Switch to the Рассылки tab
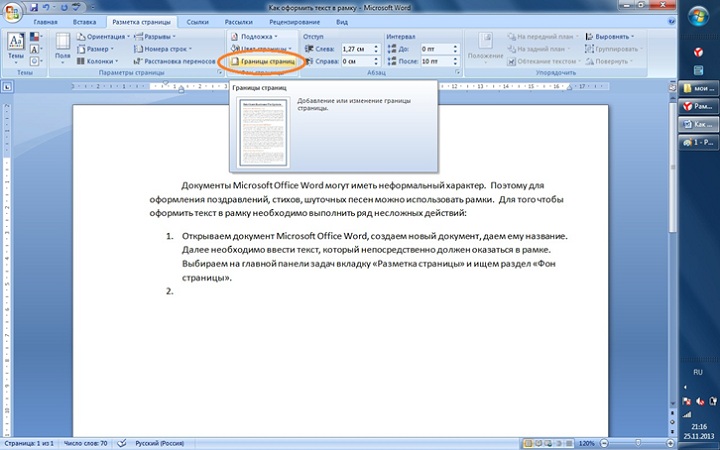The height and width of the screenshot is (450, 720). pos(239,22)
